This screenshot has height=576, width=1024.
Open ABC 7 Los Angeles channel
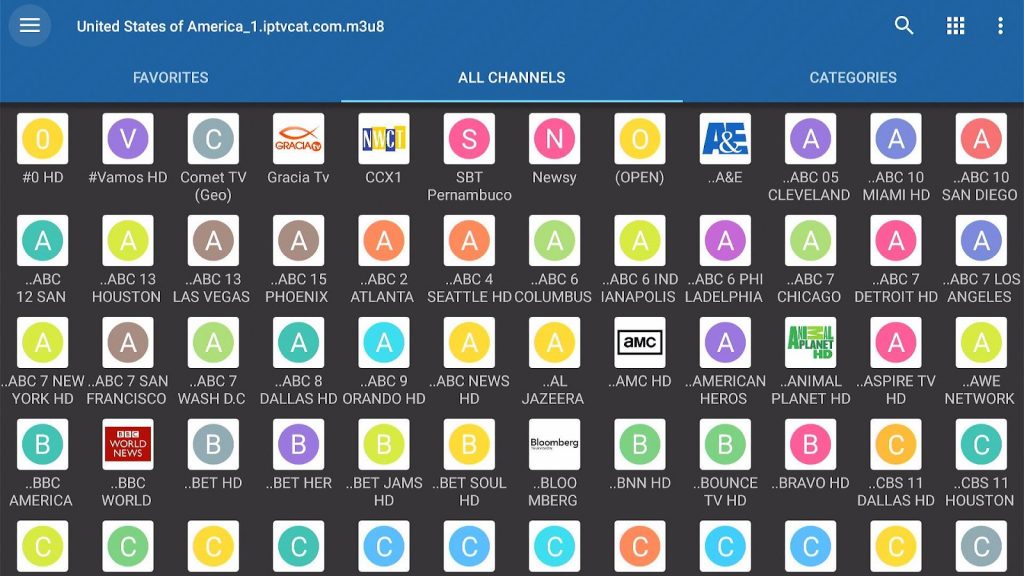pos(981,241)
